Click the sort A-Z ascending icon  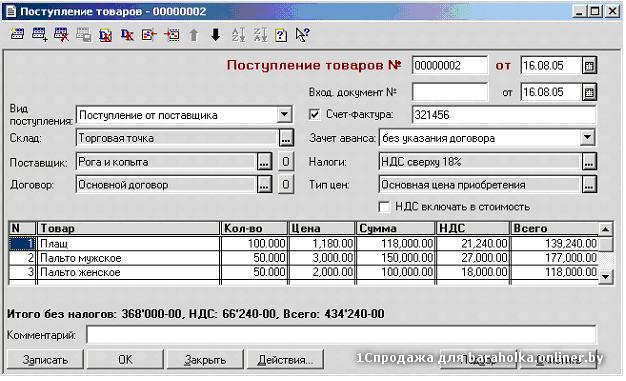point(238,35)
